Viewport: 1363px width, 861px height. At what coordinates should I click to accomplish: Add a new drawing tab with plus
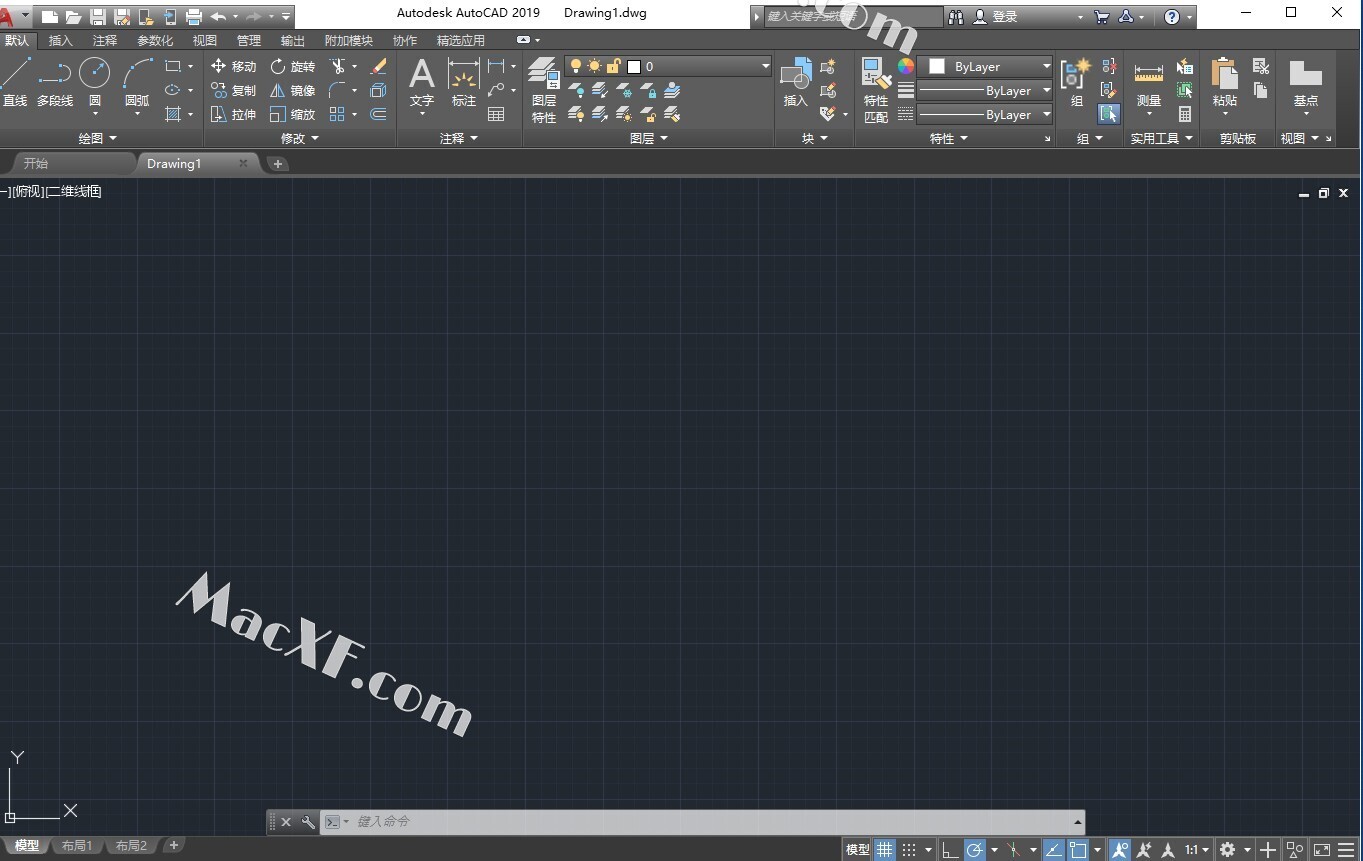(278, 164)
